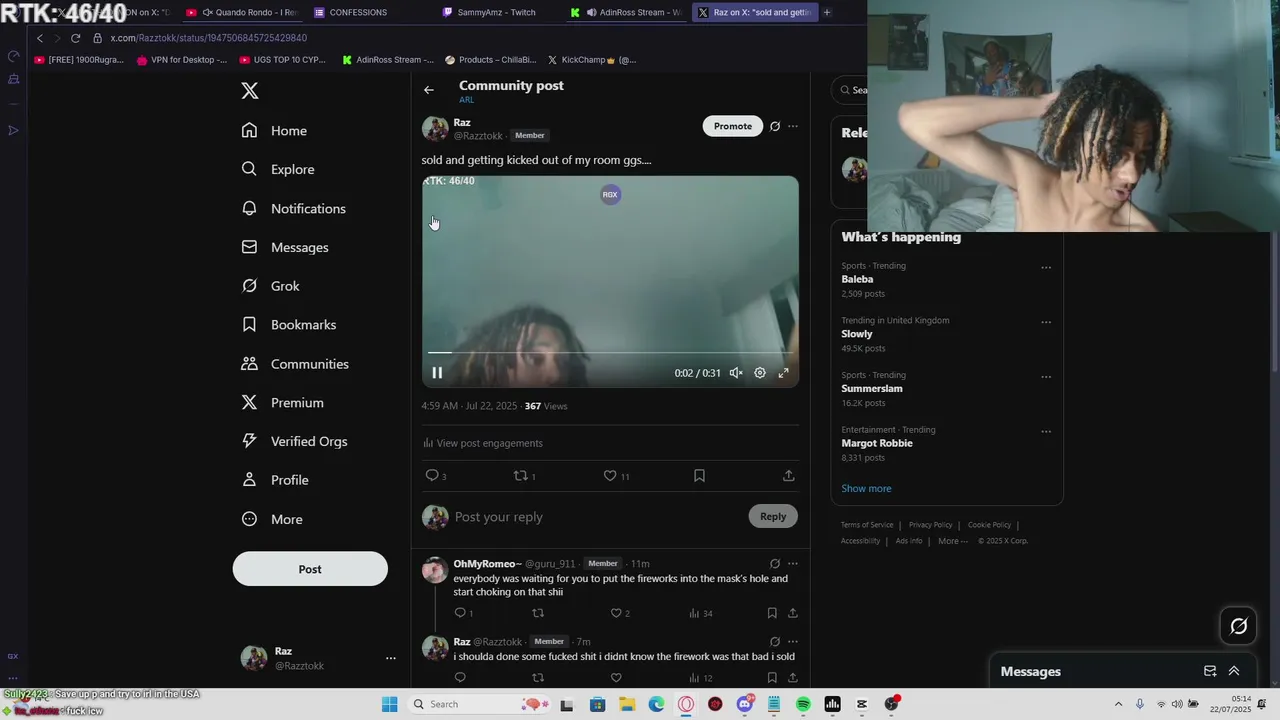Share the main post
The height and width of the screenshot is (720, 1280).
(x=789, y=476)
